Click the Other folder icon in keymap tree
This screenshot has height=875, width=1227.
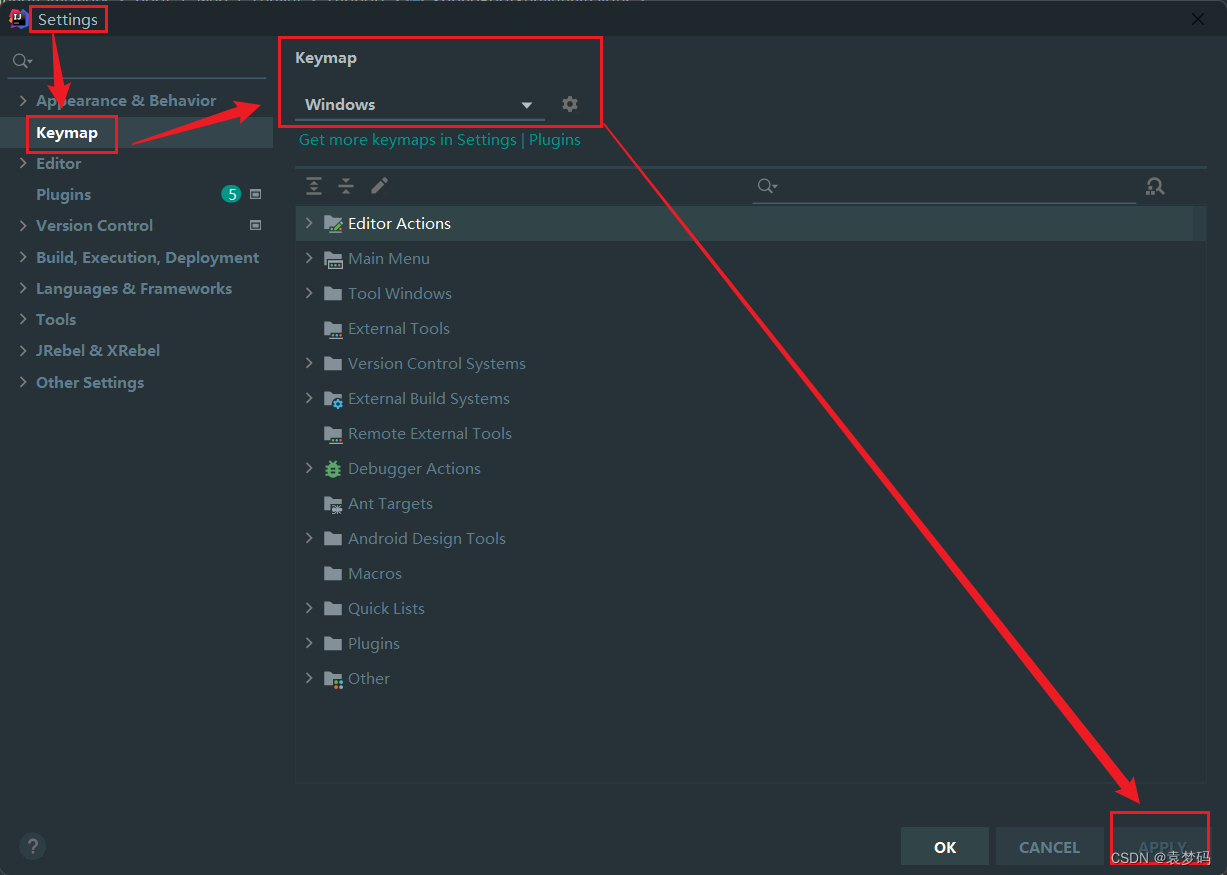click(333, 679)
